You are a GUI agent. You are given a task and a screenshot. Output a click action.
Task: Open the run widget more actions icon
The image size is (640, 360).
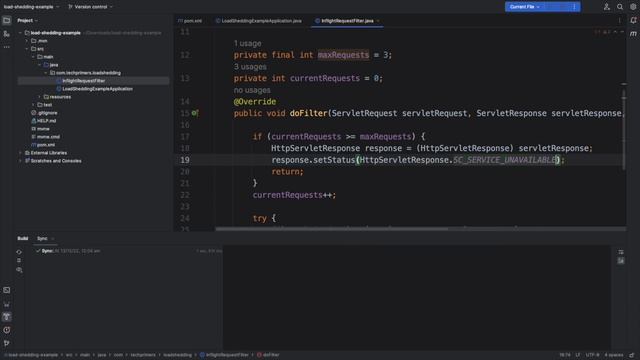click(574, 7)
